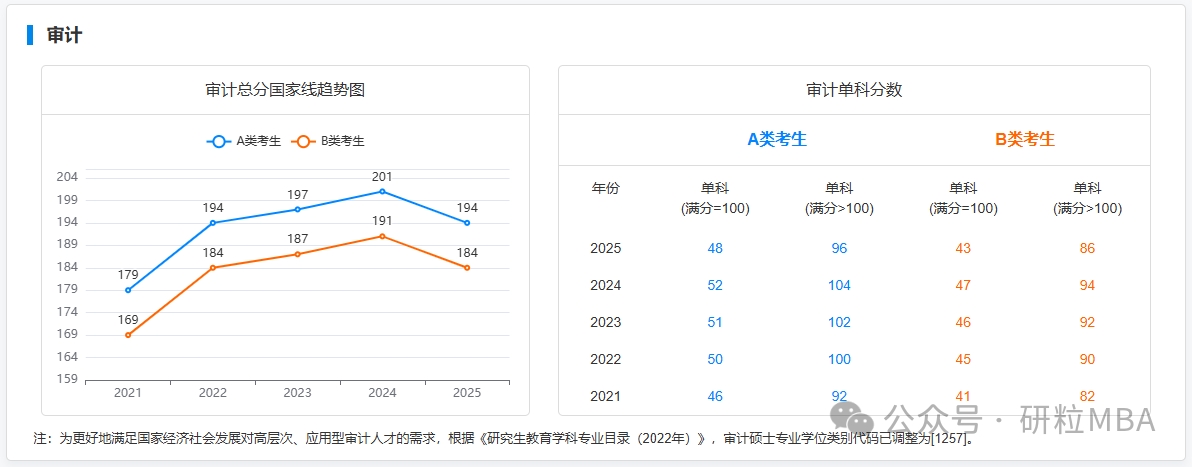Image resolution: width=1192 pixels, height=467 pixels.
Task: Click the 2021 row B类 score 41
Action: pyautogui.click(x=963, y=397)
